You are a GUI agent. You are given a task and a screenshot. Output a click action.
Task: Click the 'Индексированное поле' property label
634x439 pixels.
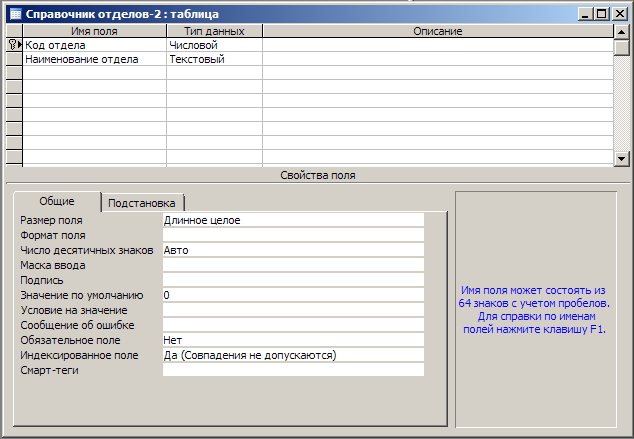pos(79,355)
